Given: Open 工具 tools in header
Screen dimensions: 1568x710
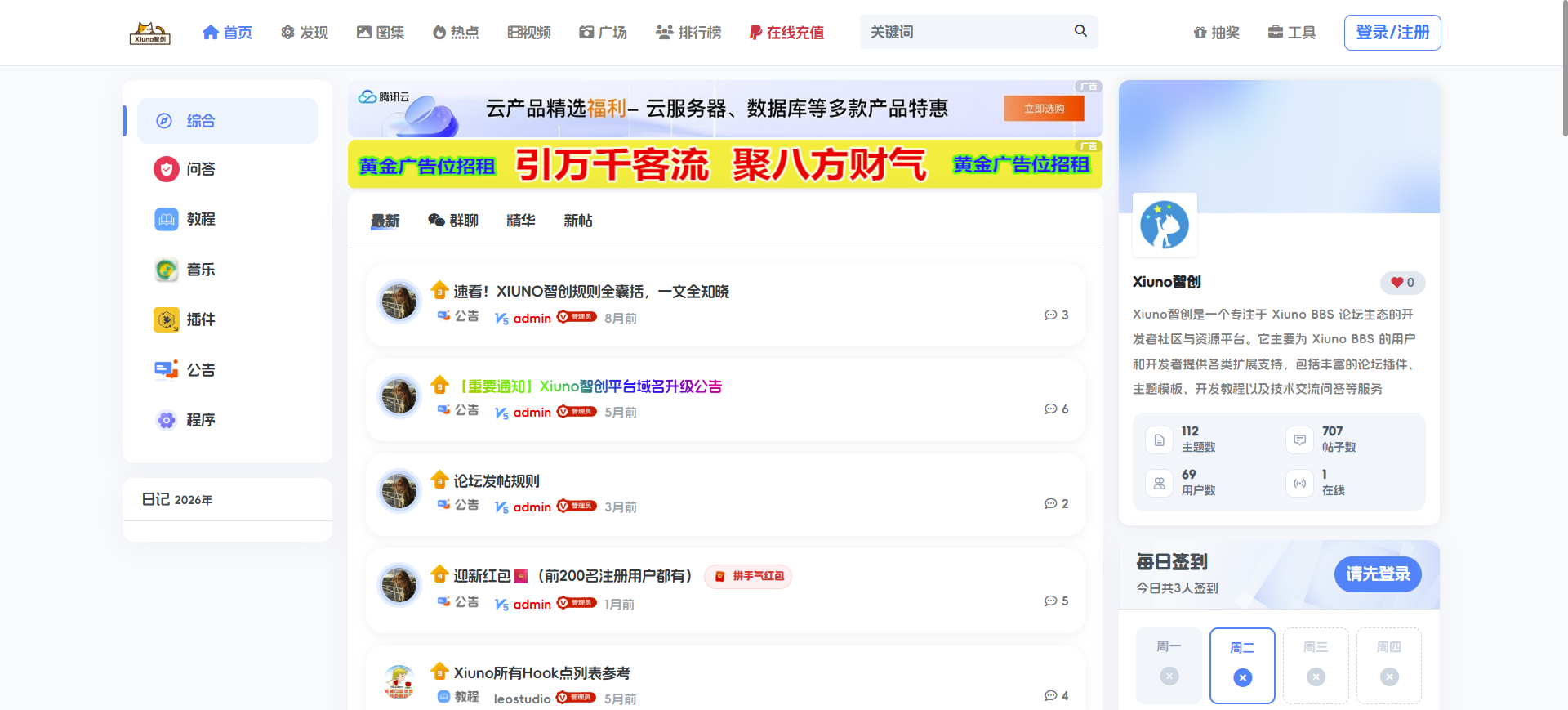Looking at the screenshot, I should point(1292,33).
